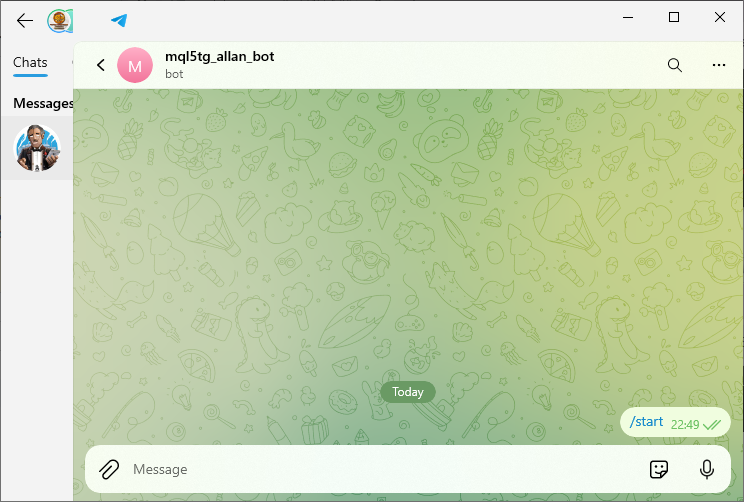This screenshot has width=744, height=502.
Task: Search within this bot chat
Action: click(x=674, y=65)
